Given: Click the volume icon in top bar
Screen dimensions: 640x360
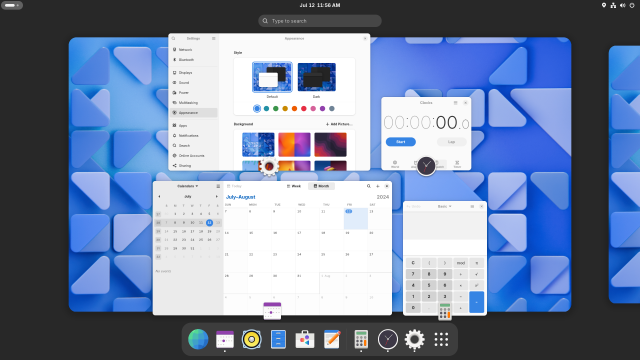Looking at the screenshot, I should [x=622, y=5].
